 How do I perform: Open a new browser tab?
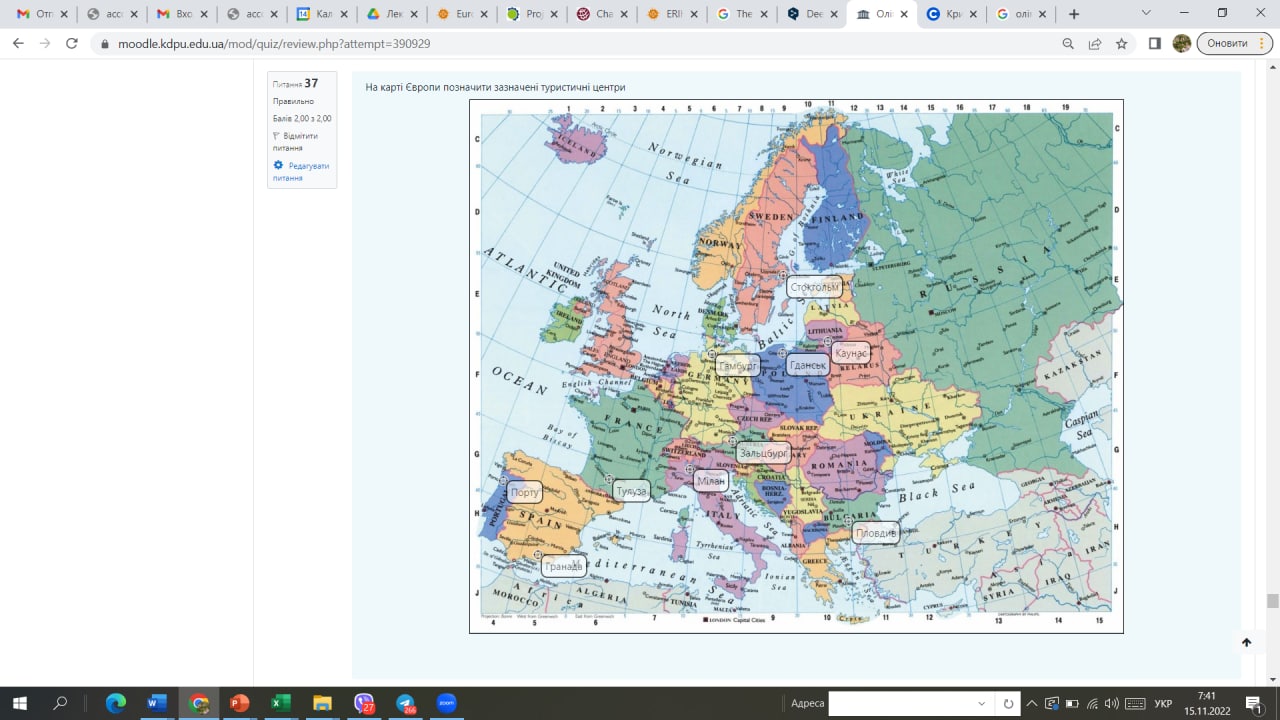[x=1074, y=14]
